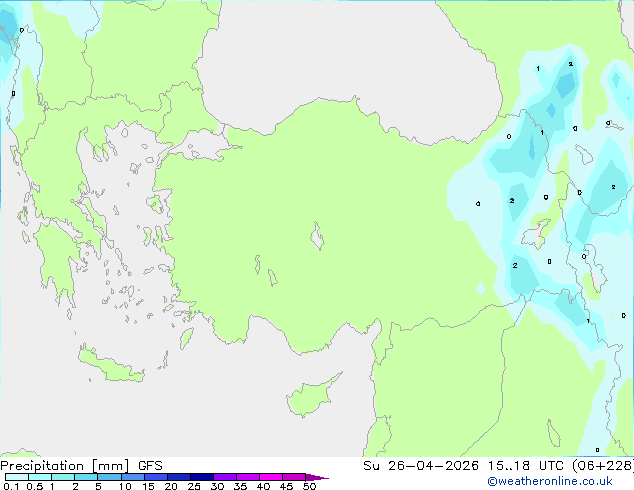Click the island of Cyprus on map
Screen dimensions: 634x490
311,397
